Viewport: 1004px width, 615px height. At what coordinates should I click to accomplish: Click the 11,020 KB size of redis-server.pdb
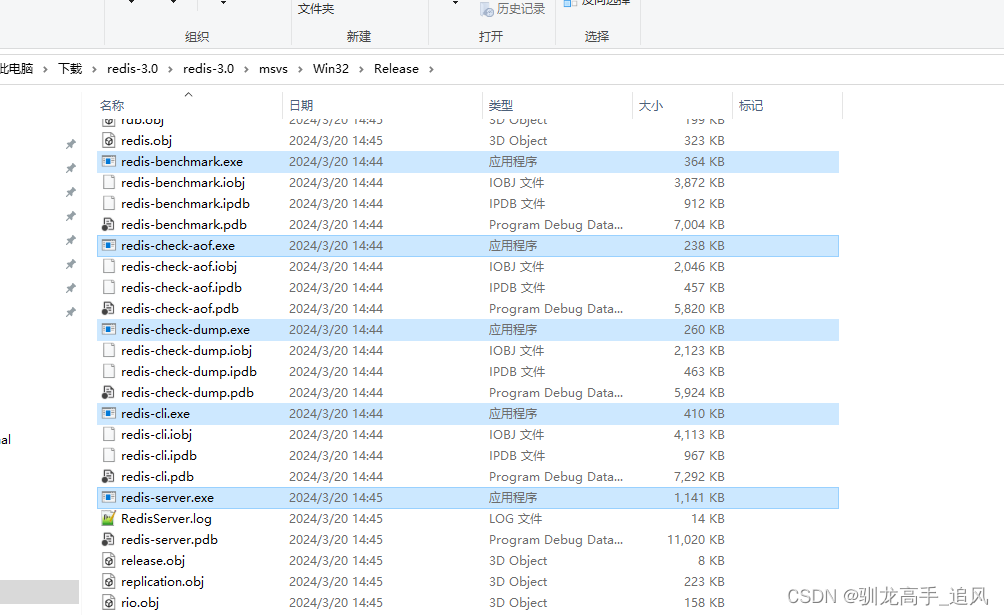(x=695, y=539)
